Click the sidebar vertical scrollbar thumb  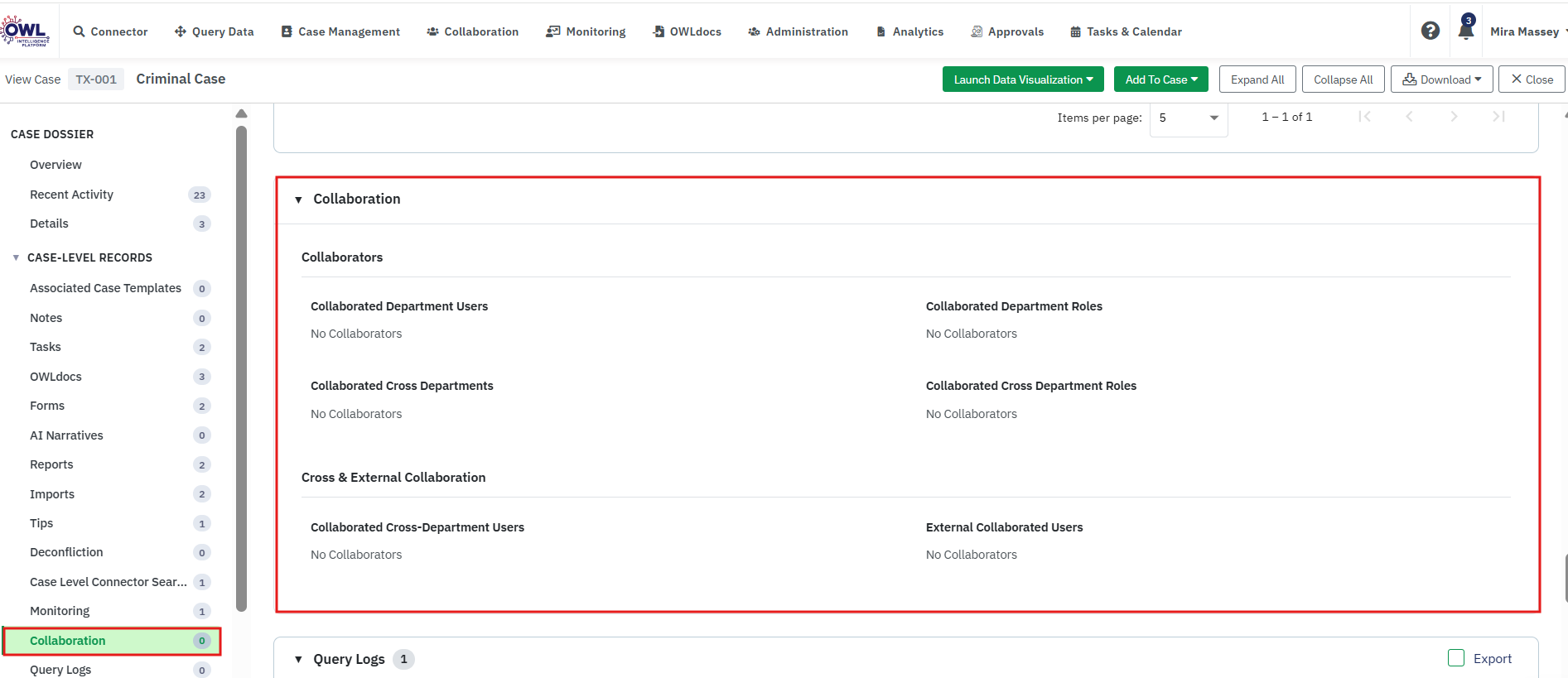[241, 368]
